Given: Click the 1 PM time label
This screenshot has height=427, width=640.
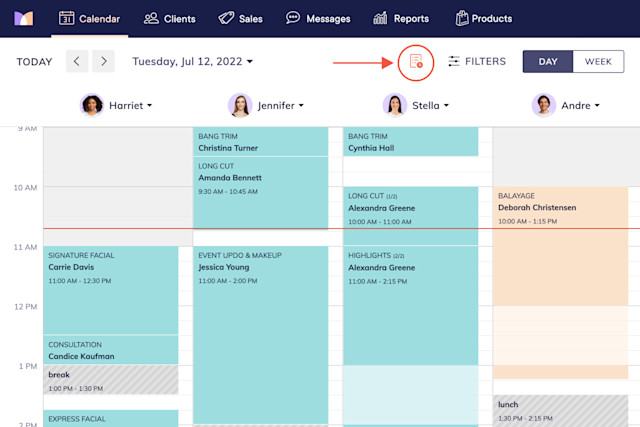Looking at the screenshot, I should [28, 367].
